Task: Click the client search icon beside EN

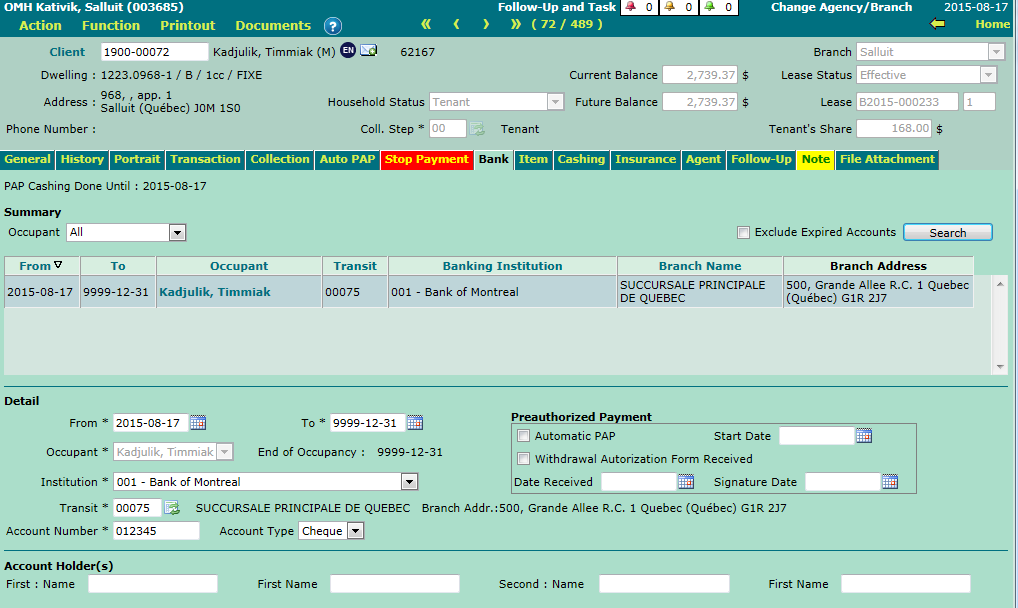Action: pyautogui.click(x=369, y=51)
